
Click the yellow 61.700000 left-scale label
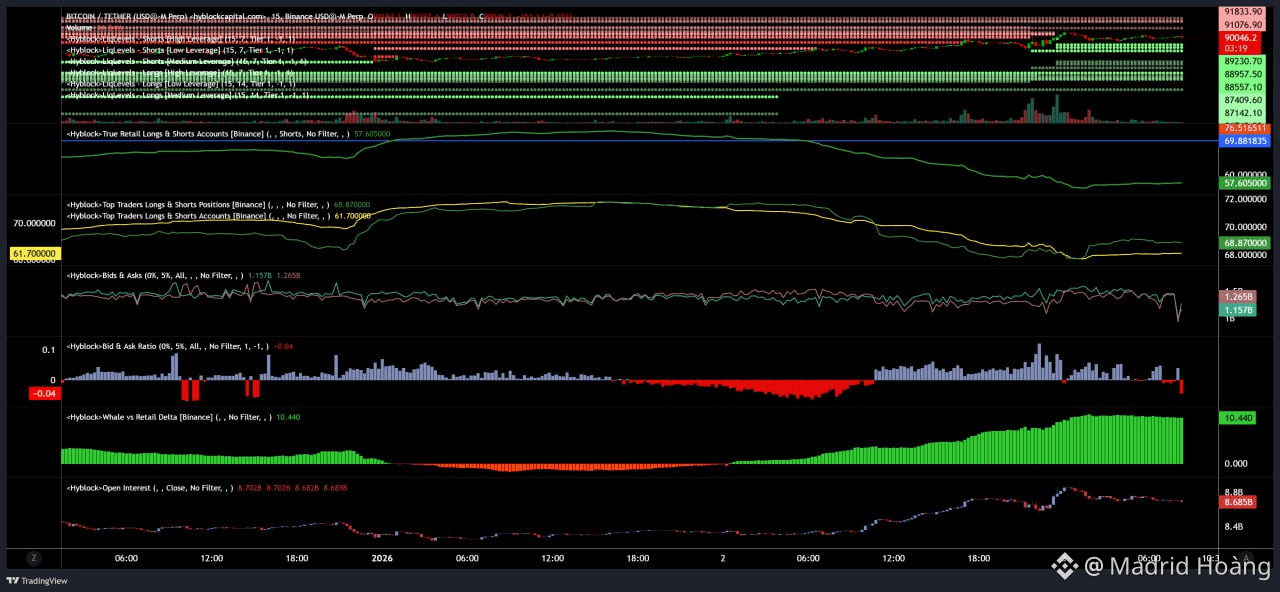[36, 255]
